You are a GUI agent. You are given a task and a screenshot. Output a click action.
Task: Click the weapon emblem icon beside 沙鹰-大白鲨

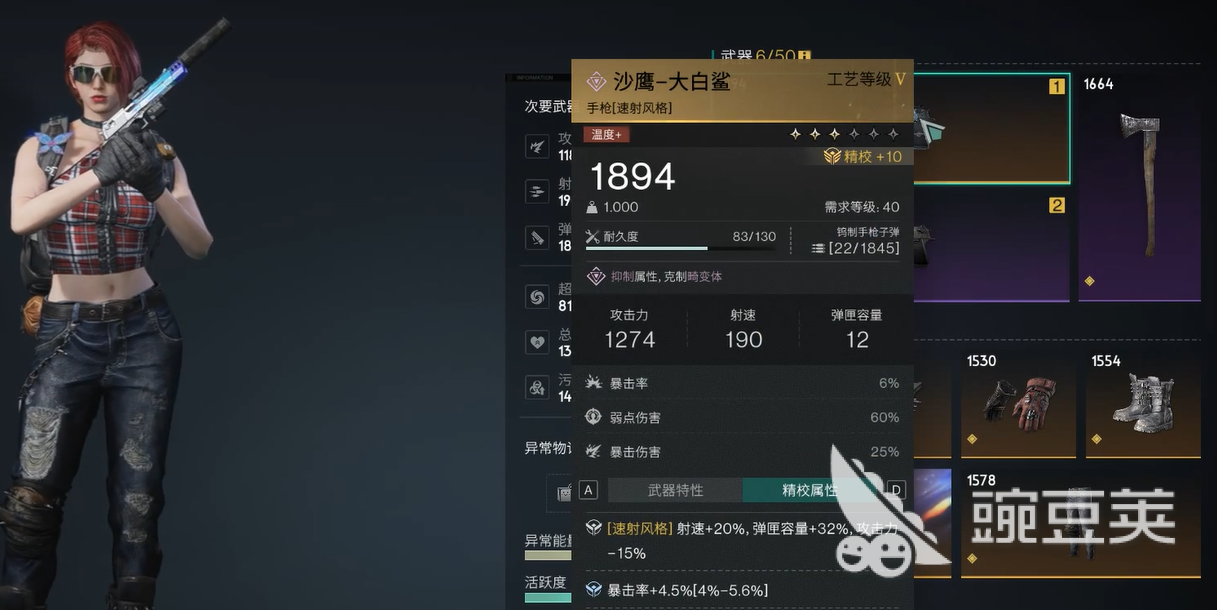[596, 82]
